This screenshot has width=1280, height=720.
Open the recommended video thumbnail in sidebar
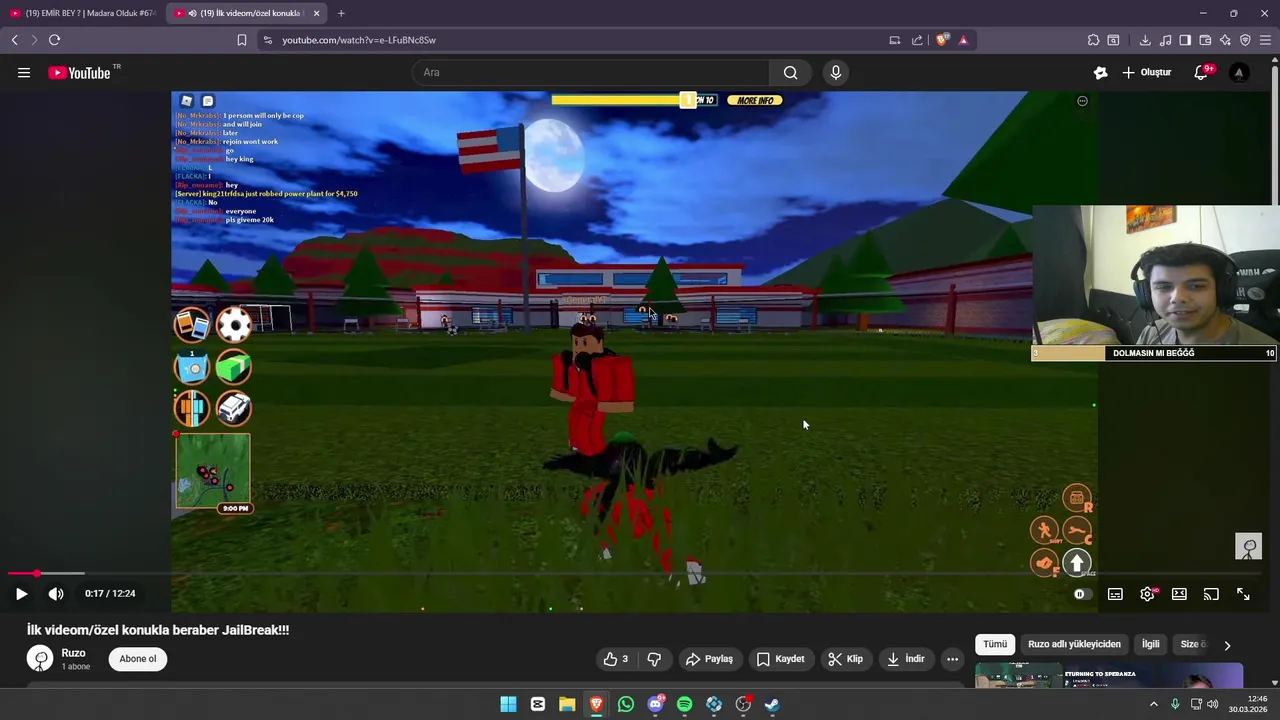pos(1109,675)
